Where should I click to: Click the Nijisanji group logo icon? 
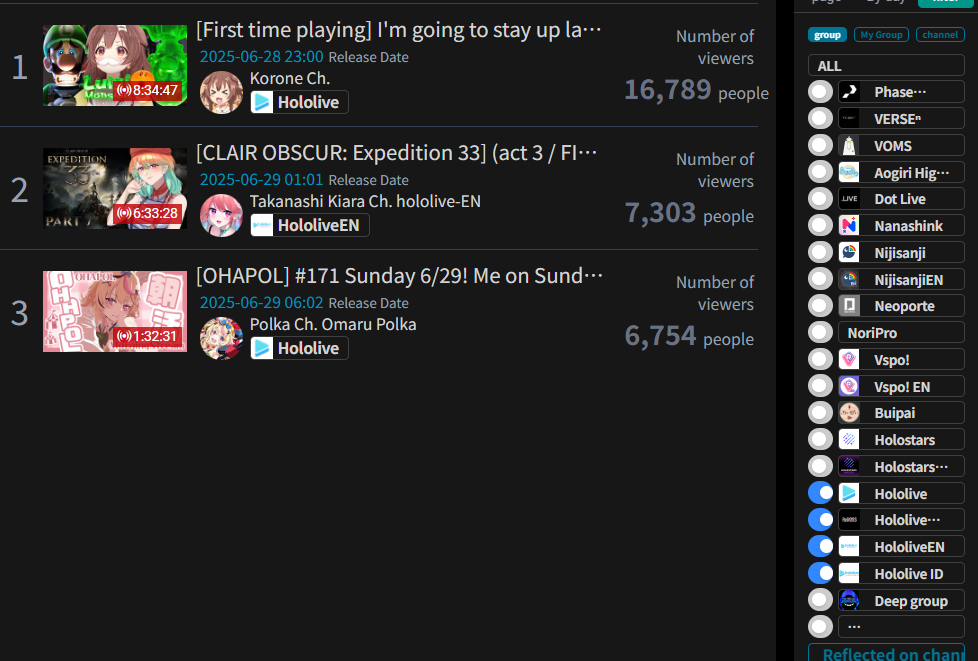tap(849, 253)
